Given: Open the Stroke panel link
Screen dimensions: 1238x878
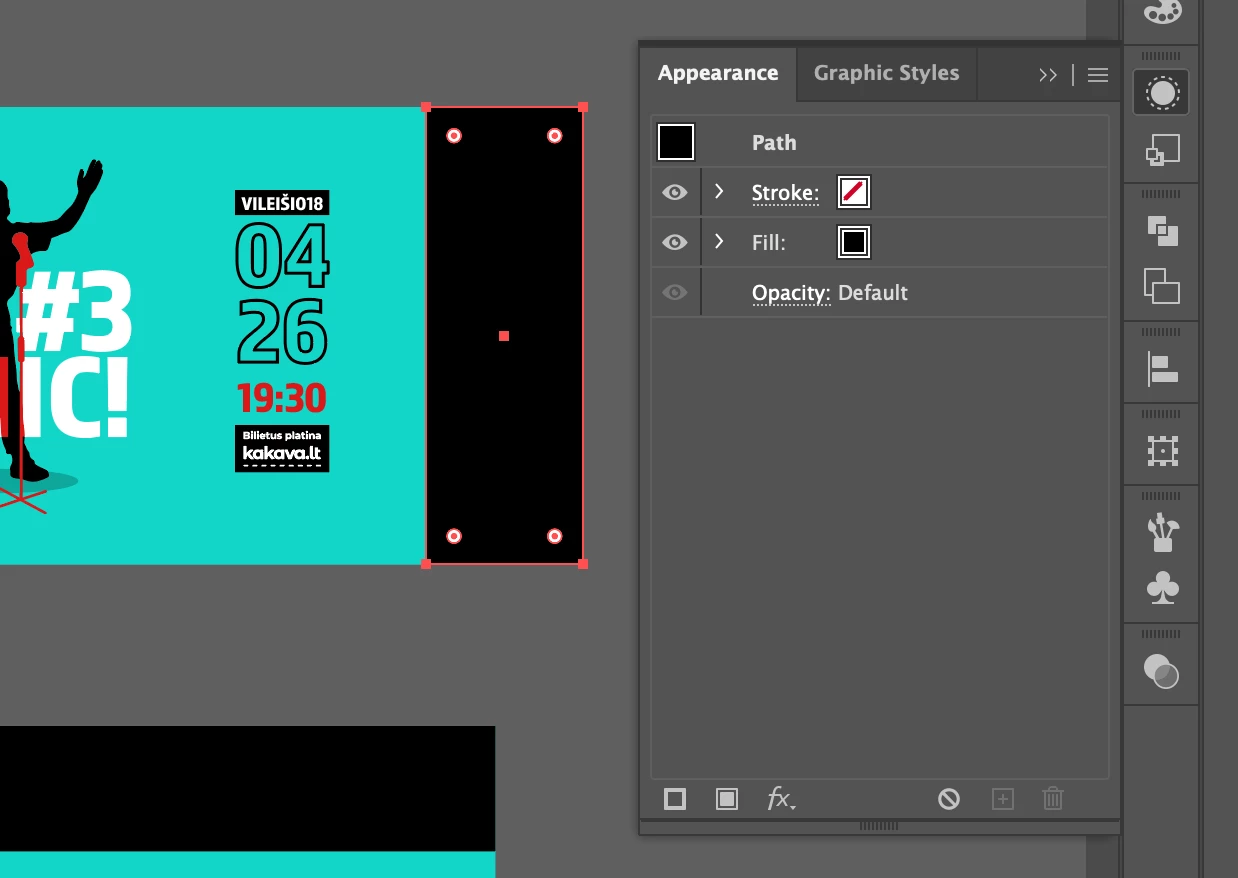Looking at the screenshot, I should (x=786, y=193).
